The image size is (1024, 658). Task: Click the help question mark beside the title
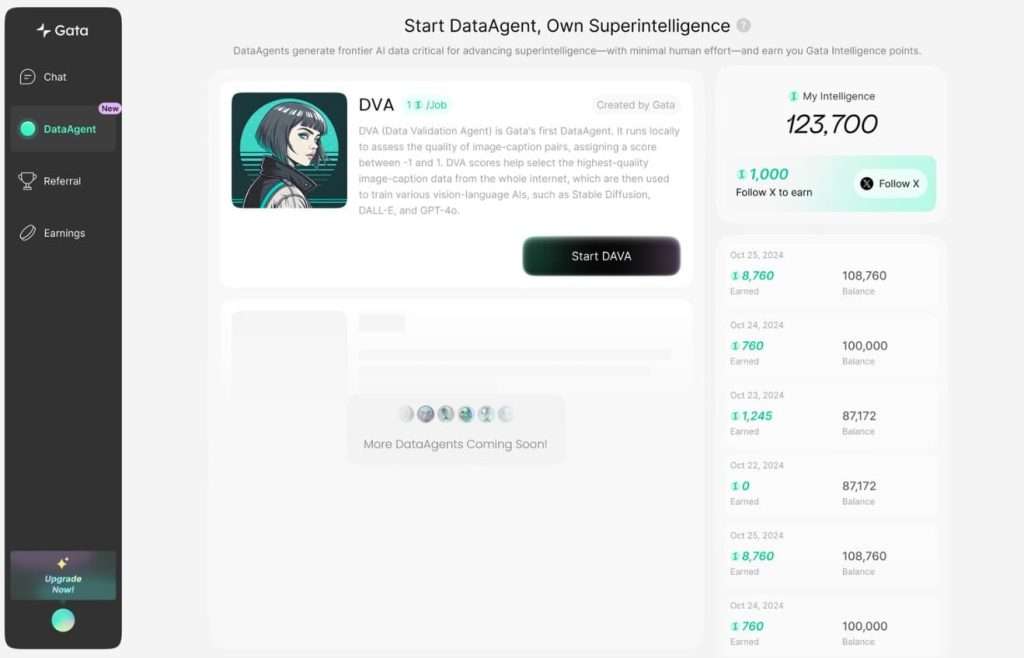[x=744, y=25]
